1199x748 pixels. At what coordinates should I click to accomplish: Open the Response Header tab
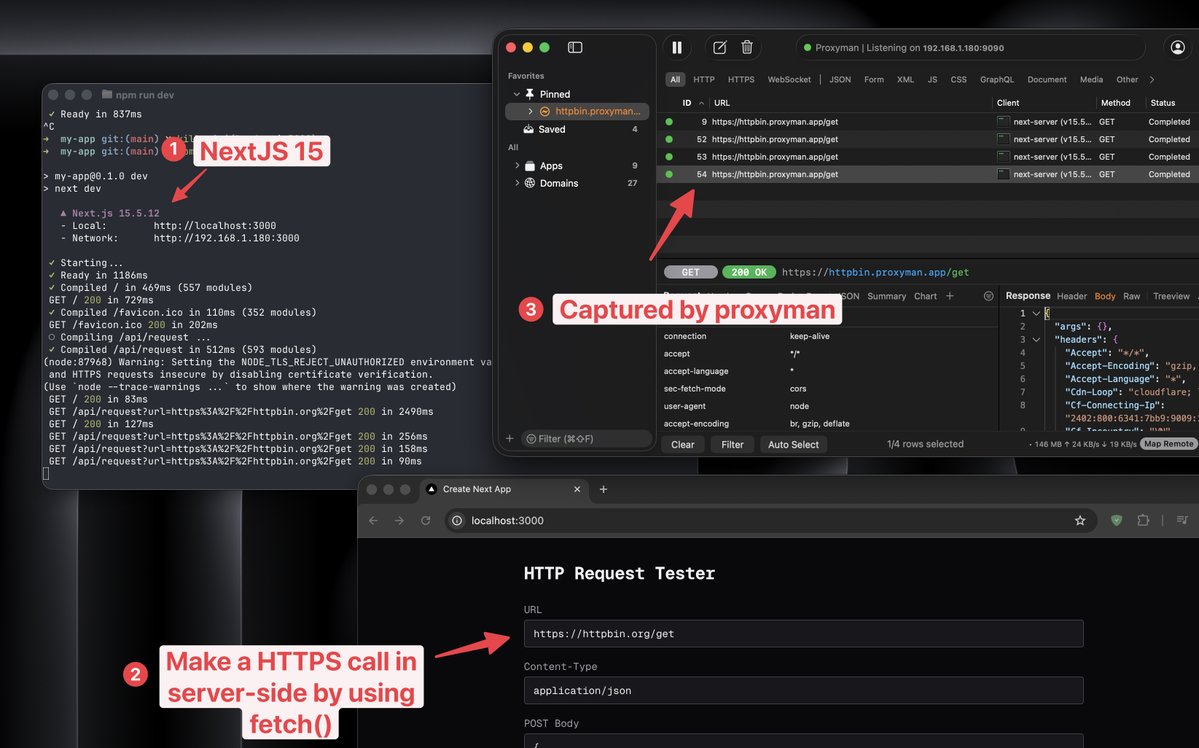point(1071,296)
